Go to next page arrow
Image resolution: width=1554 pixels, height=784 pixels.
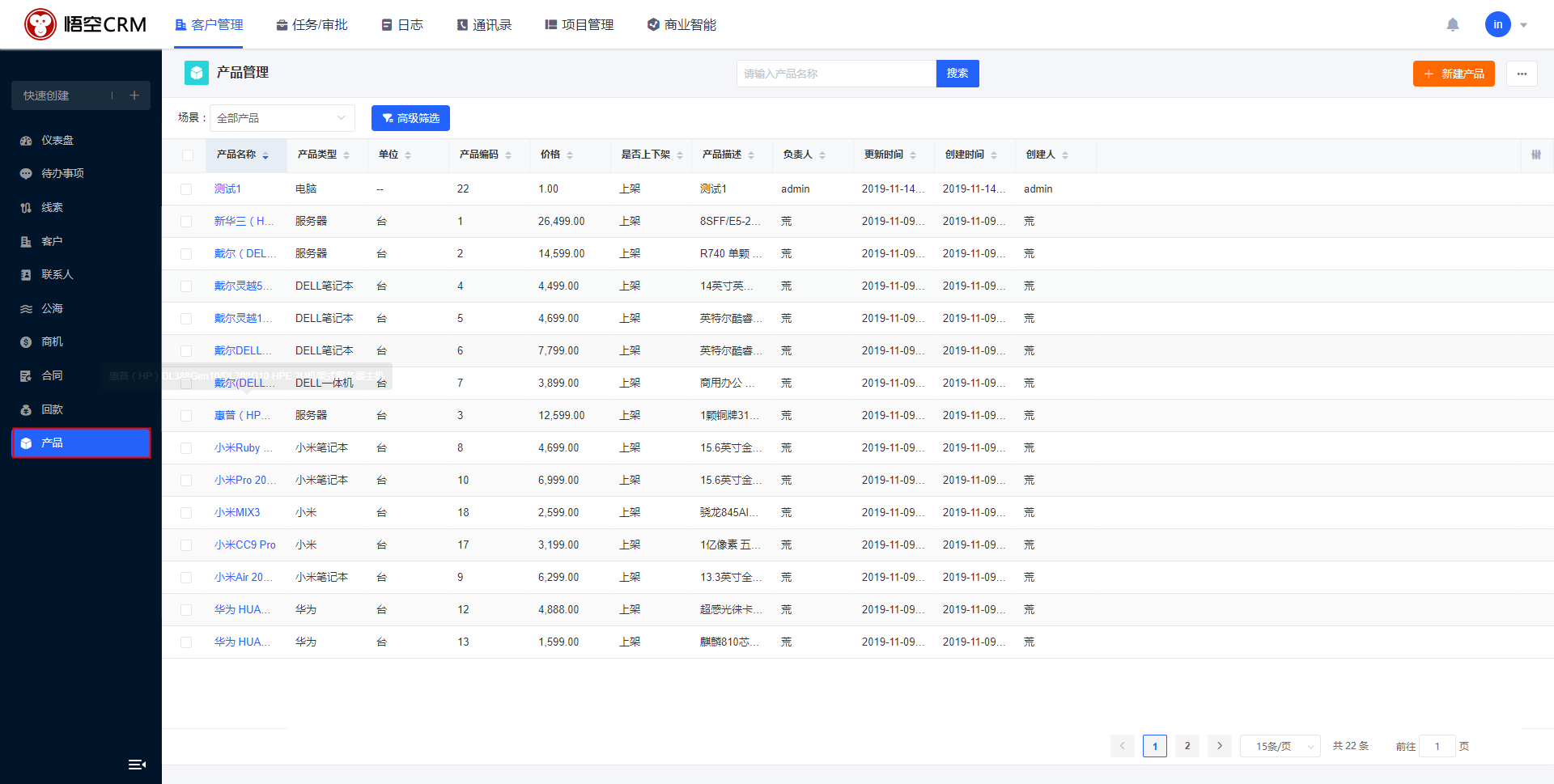point(1220,746)
